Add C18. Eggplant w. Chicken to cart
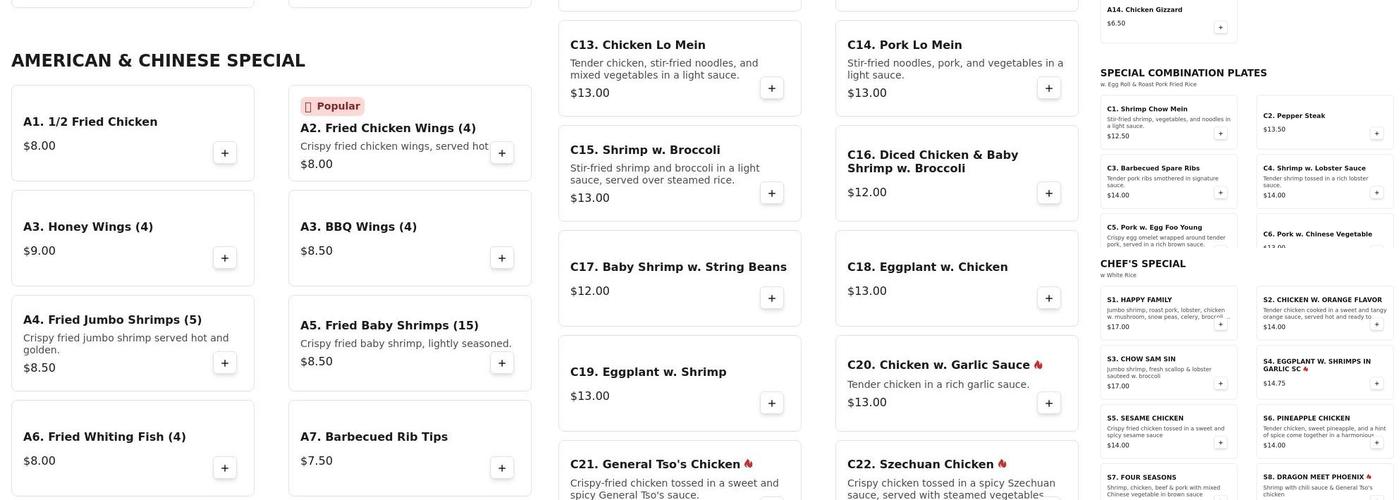1400x500 pixels. 1049,298
